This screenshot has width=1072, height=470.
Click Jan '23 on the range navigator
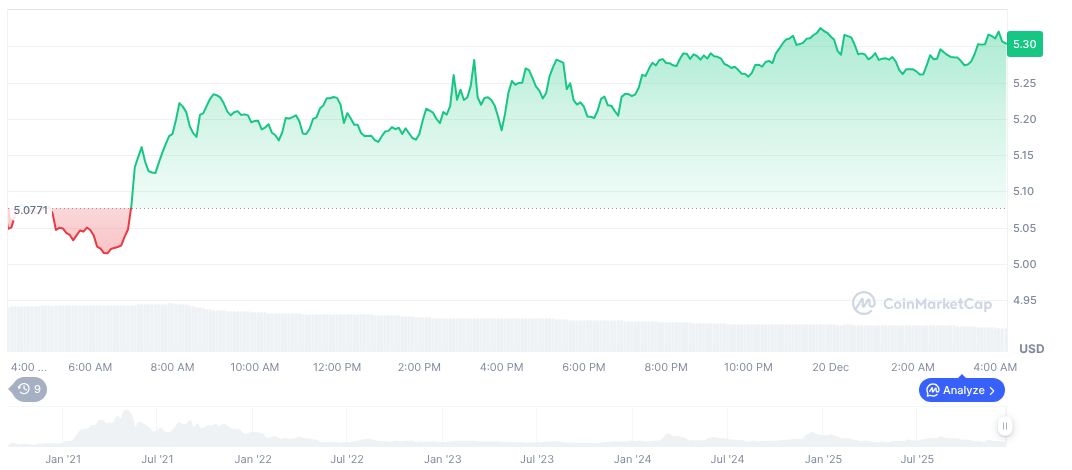(x=443, y=459)
